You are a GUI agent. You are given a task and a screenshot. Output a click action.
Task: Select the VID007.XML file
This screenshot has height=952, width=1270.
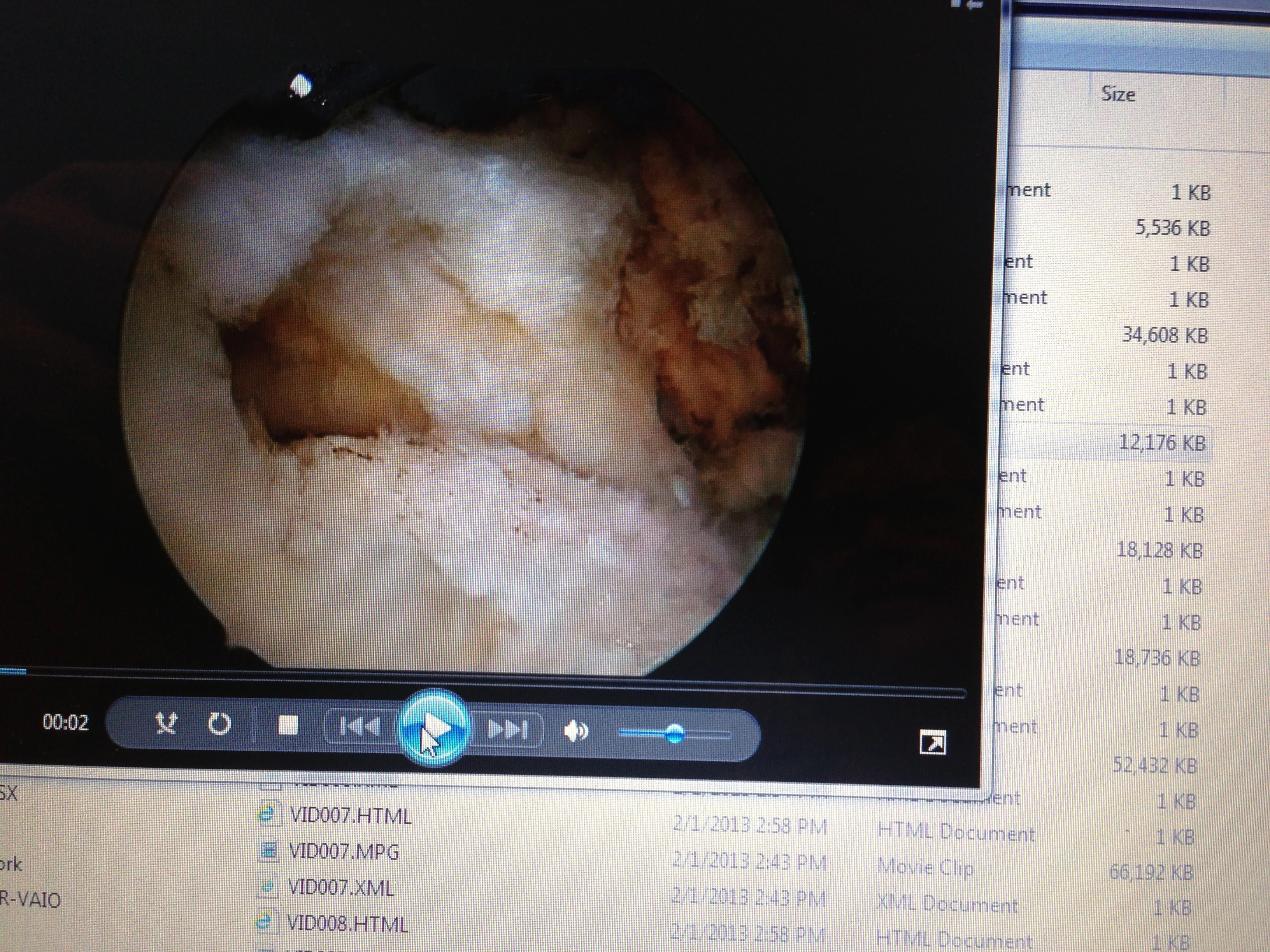(340, 888)
